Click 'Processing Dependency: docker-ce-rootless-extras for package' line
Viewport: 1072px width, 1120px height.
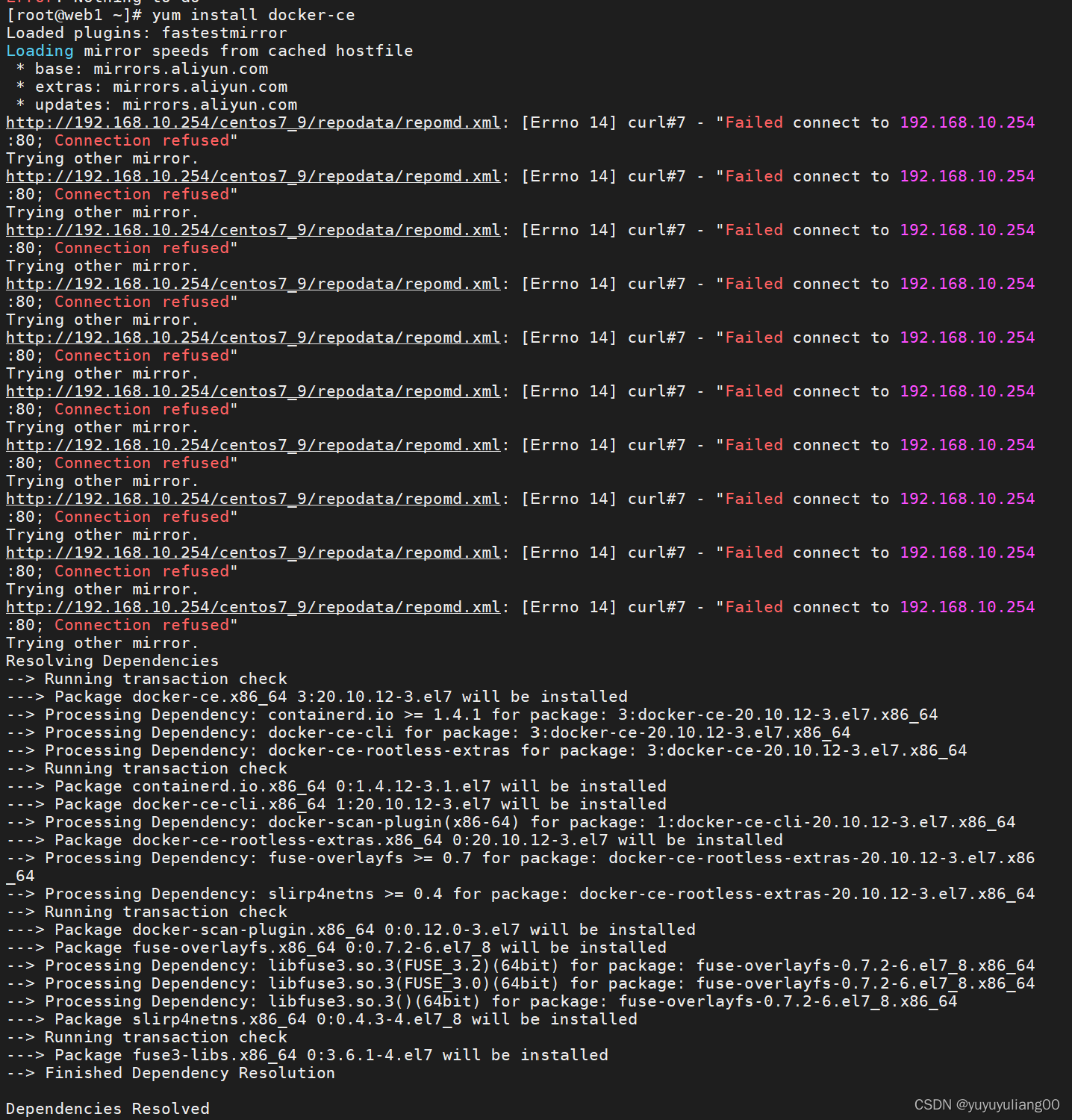(487, 750)
